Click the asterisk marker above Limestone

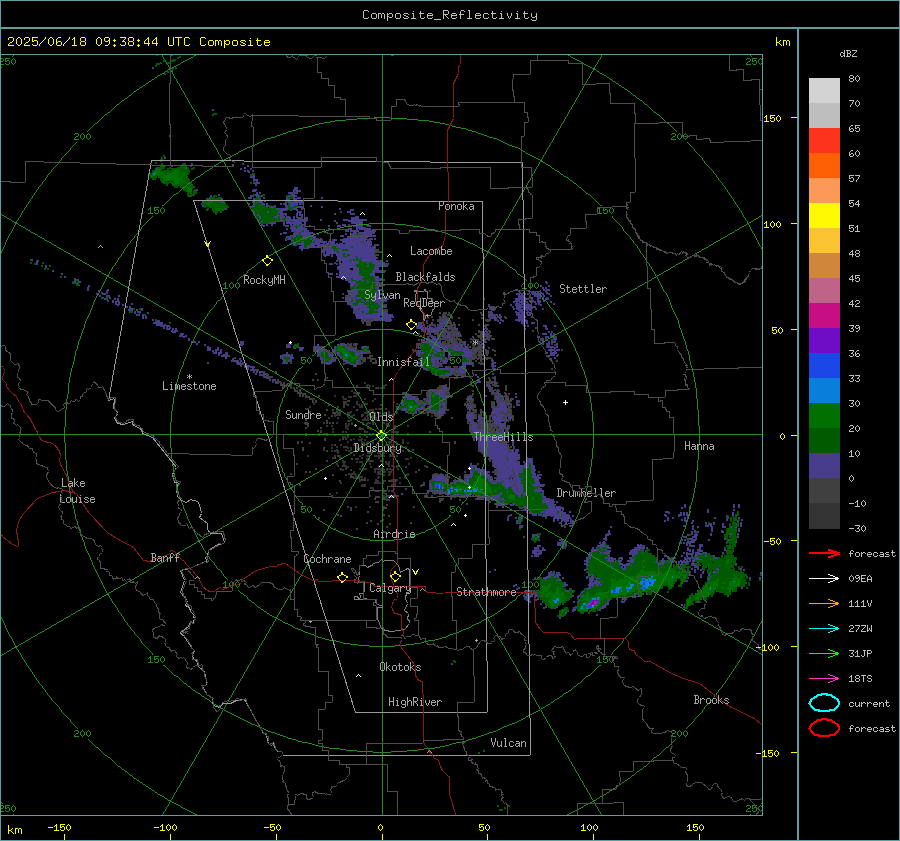(189, 377)
